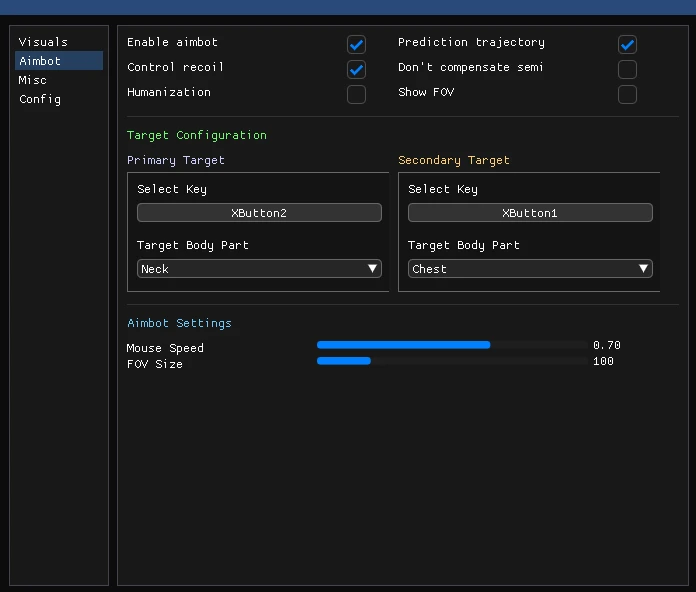696x592 pixels.
Task: Open the Config tab
Action: click(x=40, y=99)
